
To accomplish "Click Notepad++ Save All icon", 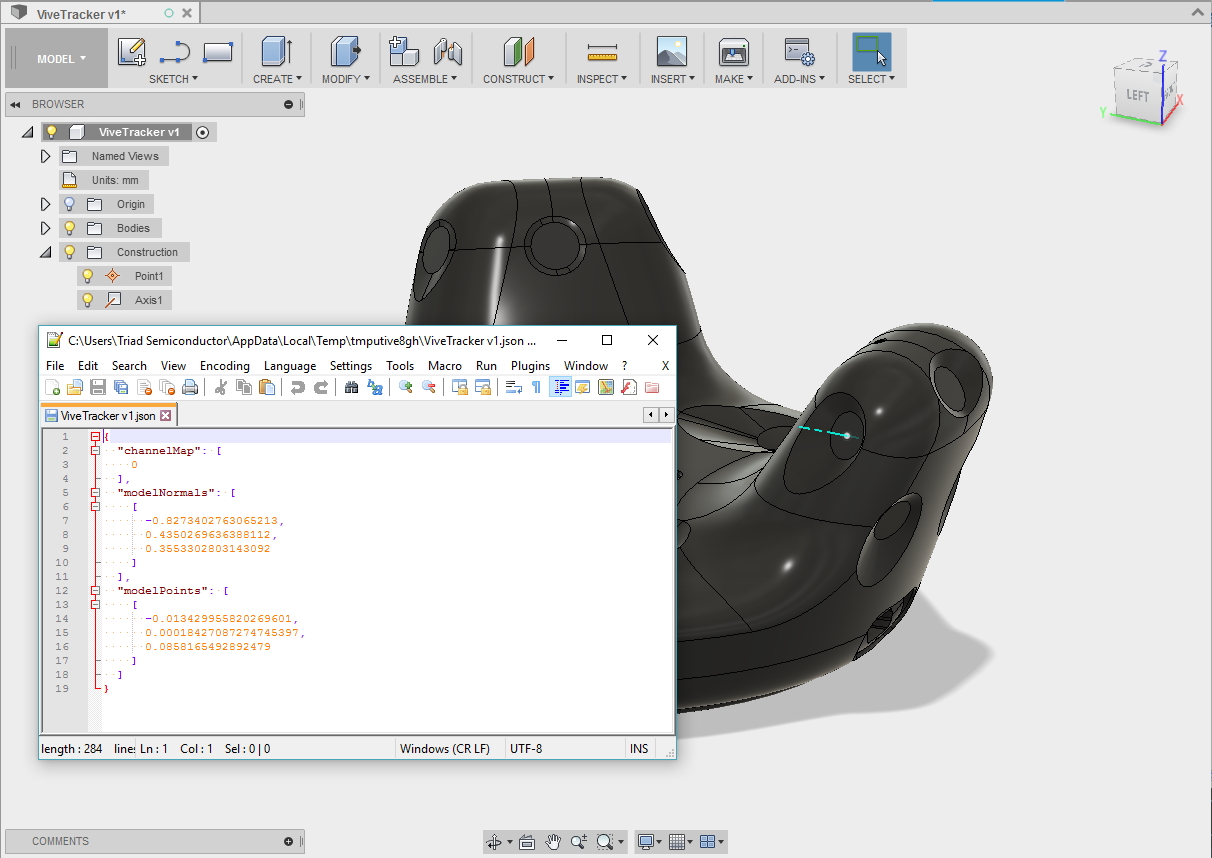I will point(121,388).
